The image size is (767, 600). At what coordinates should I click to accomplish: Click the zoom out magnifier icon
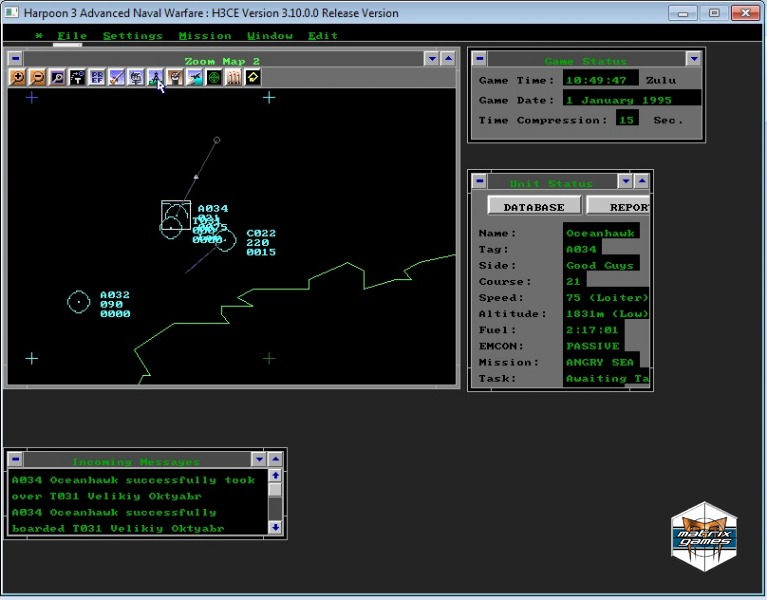(x=37, y=77)
